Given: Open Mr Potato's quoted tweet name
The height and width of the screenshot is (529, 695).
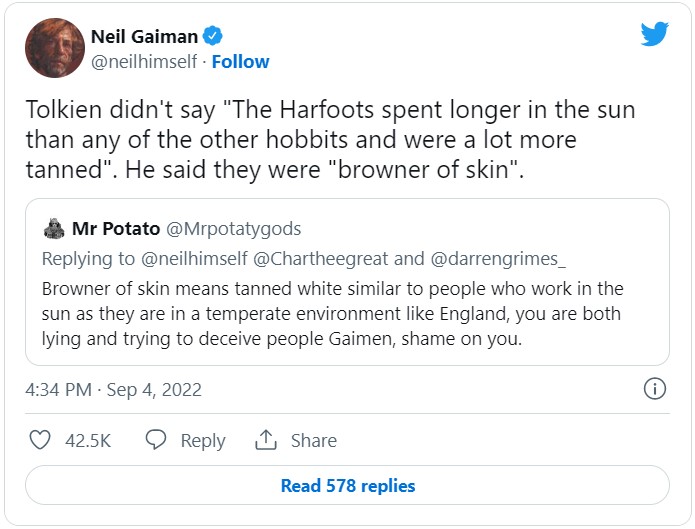Looking at the screenshot, I should click(116, 229).
